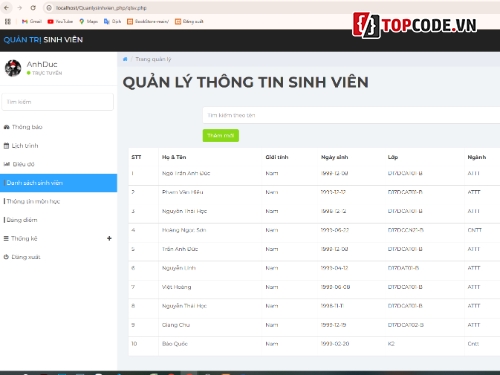Select student Phạm Văn Hiếu
Viewport: 500px width, 375px height.
click(x=183, y=192)
